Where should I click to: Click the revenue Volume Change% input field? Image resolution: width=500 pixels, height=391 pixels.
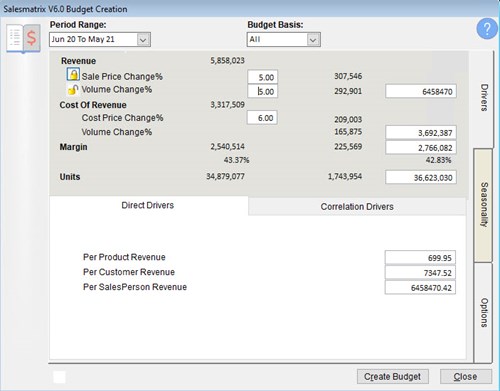pyautogui.click(x=263, y=91)
